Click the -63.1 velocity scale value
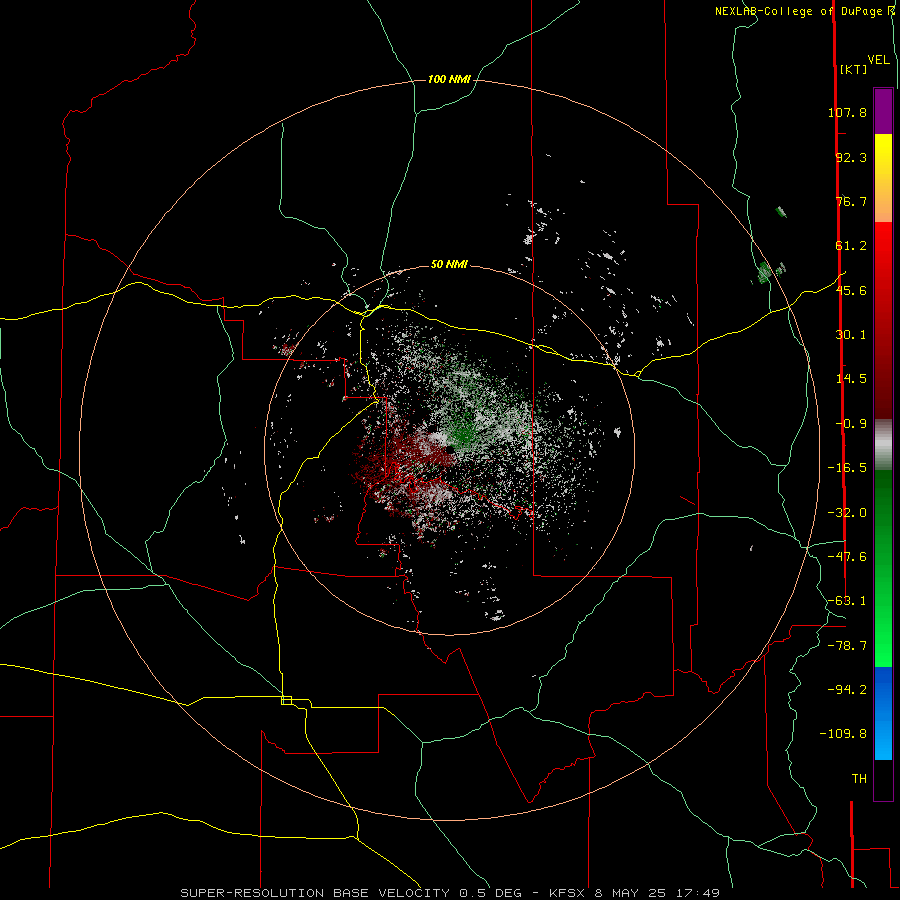This screenshot has height=900, width=900. pyautogui.click(x=847, y=601)
